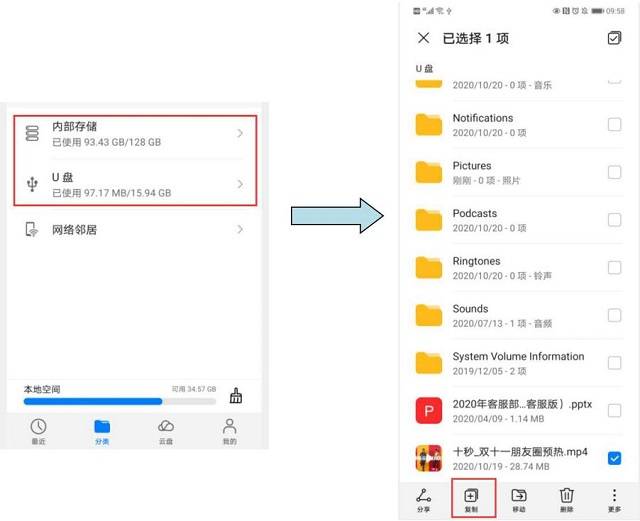Select the 'Ringtones' folder name
Screen dimensions: 640x521
click(476, 261)
